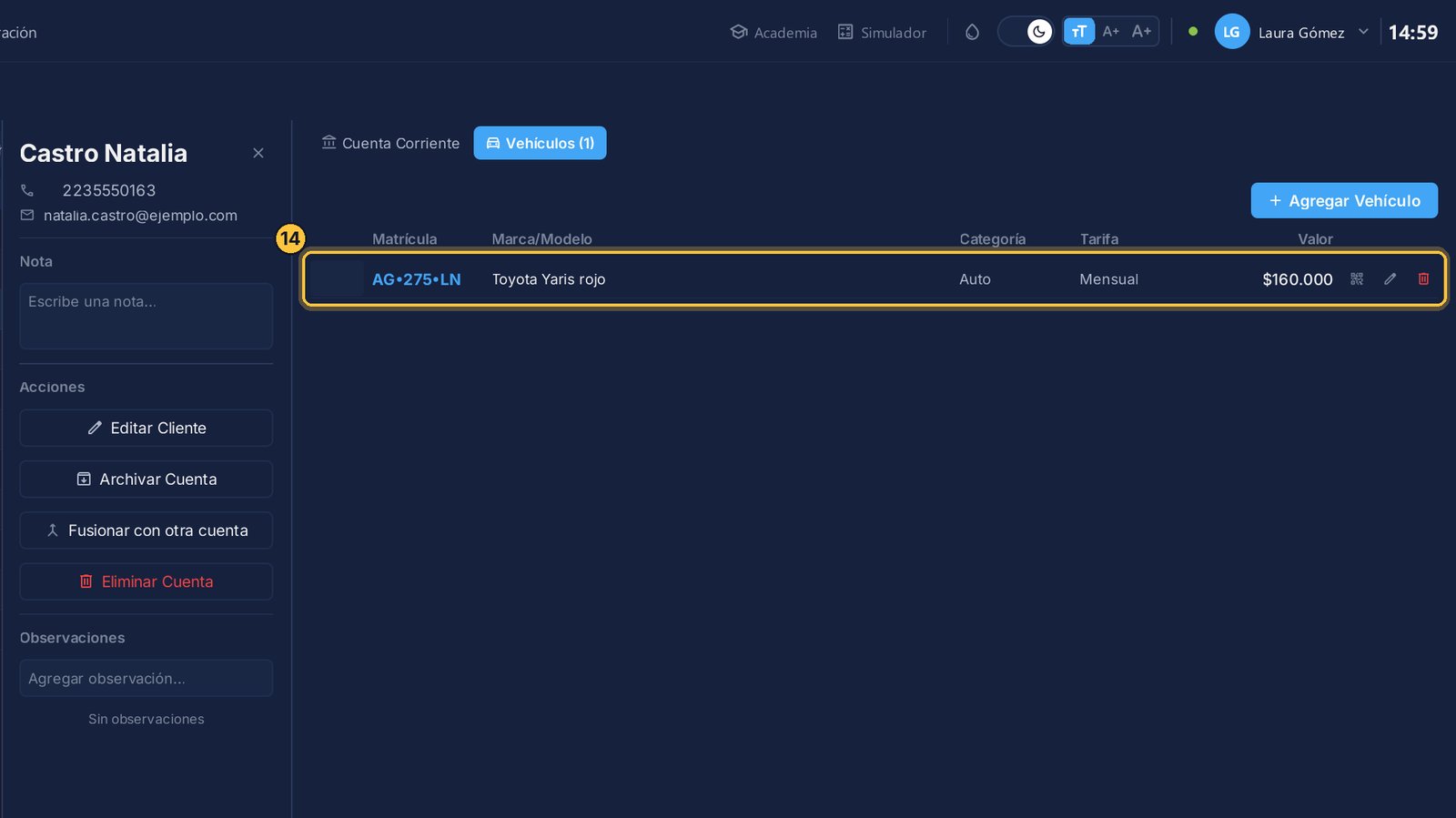Click the Archivar Cuenta button
Screen dimensions: 1456x818
point(147,479)
